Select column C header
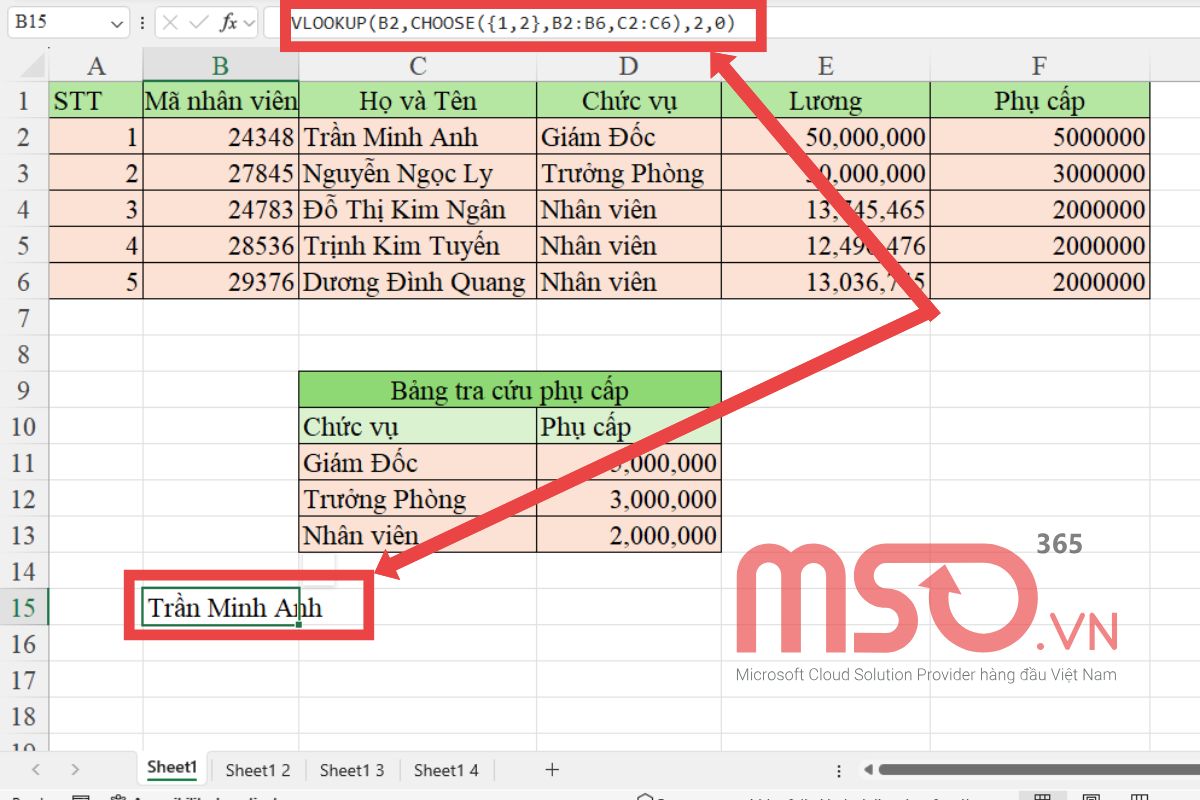This screenshot has height=800, width=1200. click(418, 66)
